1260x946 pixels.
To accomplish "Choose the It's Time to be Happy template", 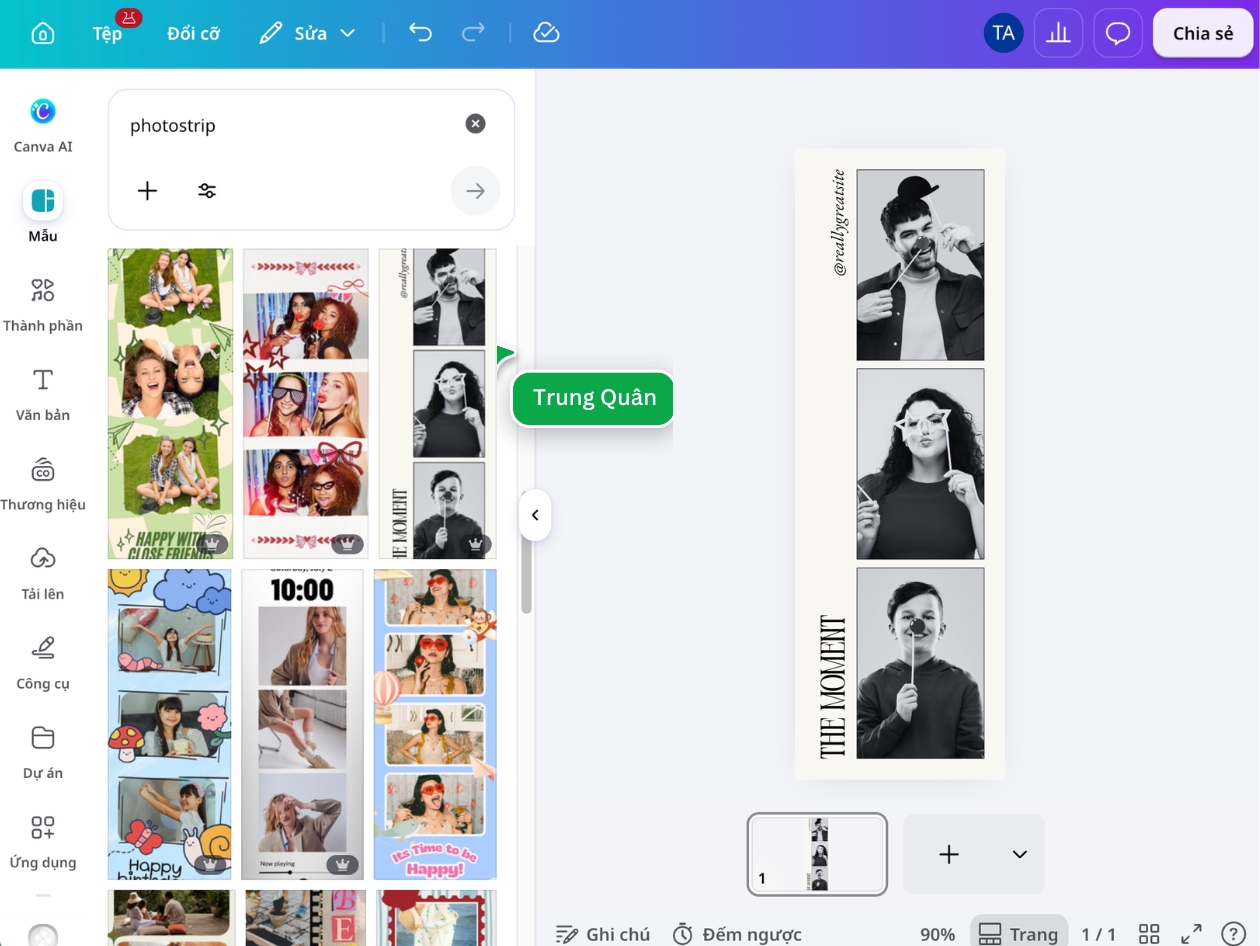I will (x=435, y=724).
